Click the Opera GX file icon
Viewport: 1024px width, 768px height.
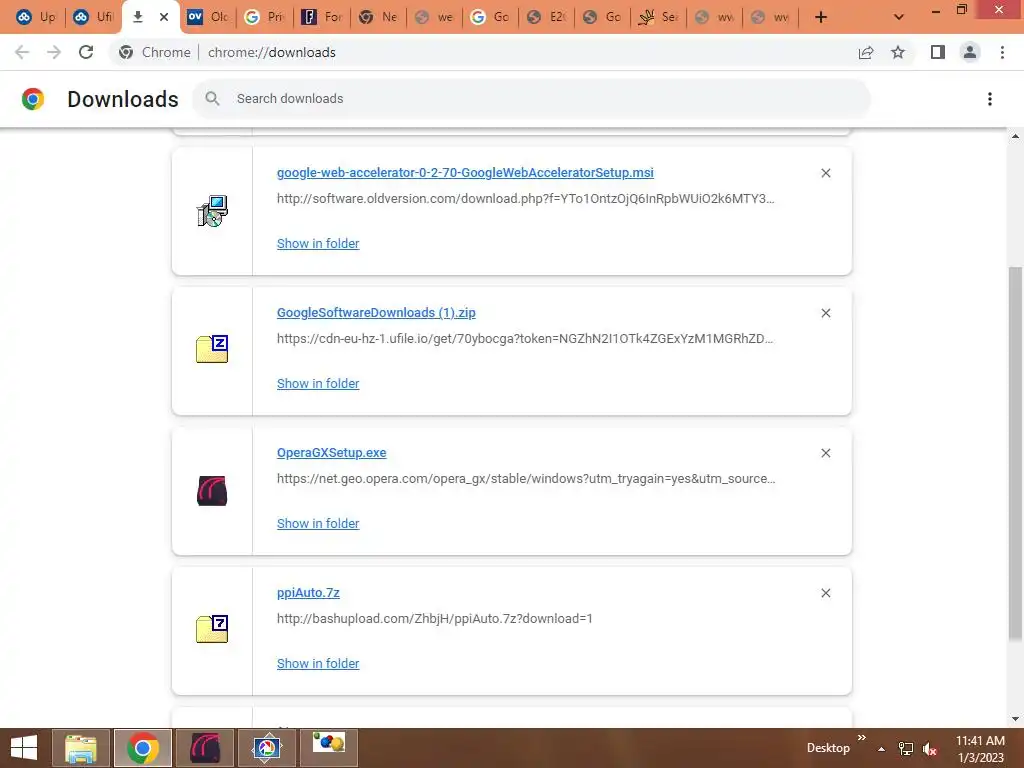coord(212,490)
